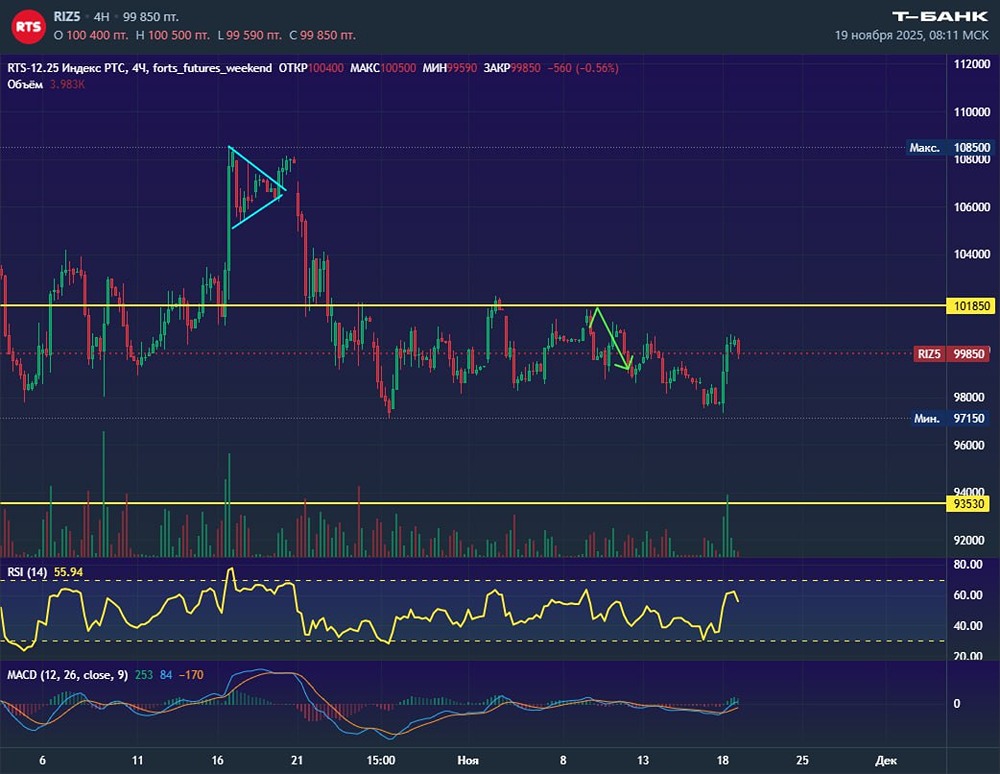The height and width of the screenshot is (774, 1000).
Task: Click the 'RSI (14)' indicator label
Action: tap(27, 572)
